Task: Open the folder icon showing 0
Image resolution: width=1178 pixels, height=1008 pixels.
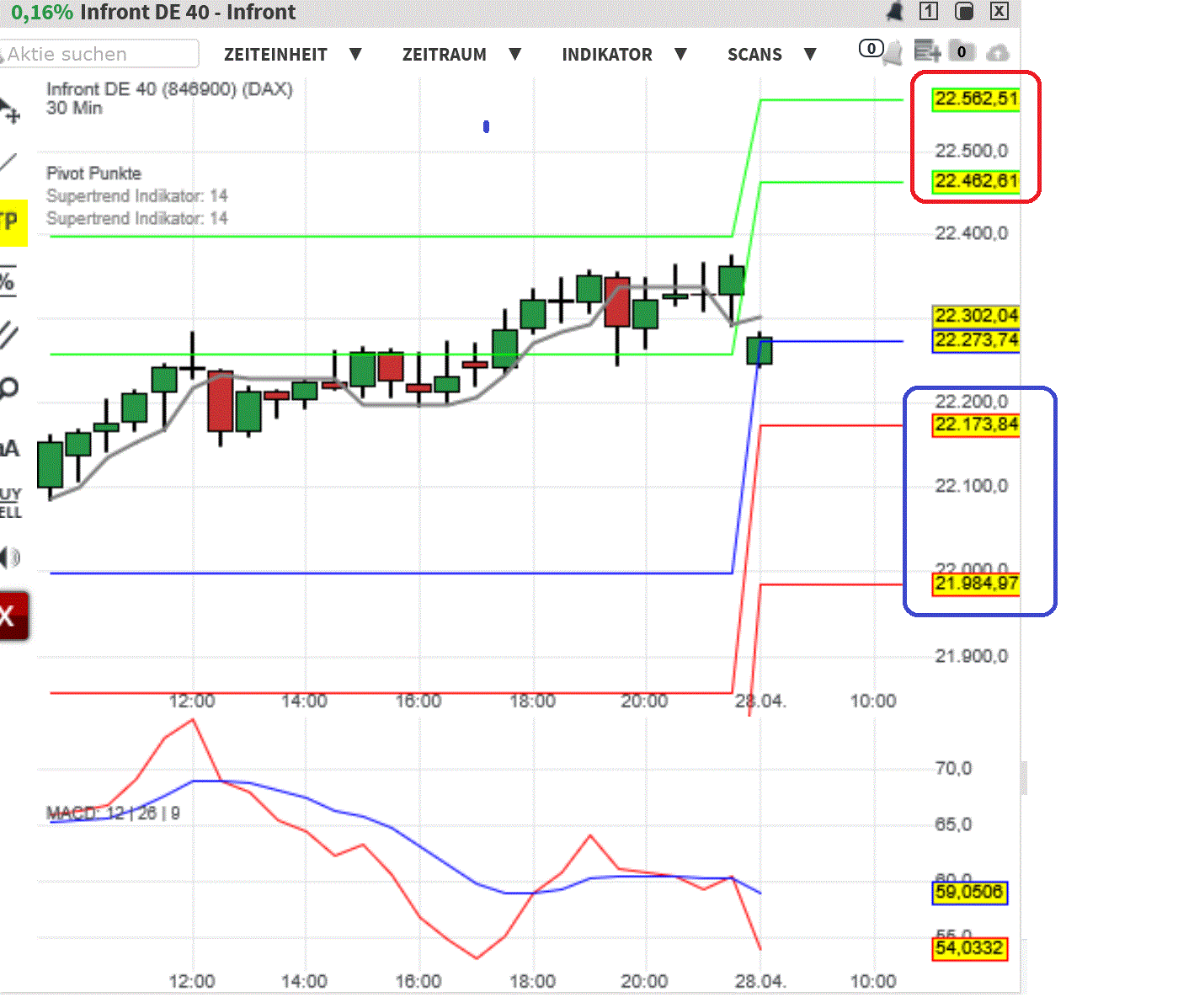Action: coord(961,51)
